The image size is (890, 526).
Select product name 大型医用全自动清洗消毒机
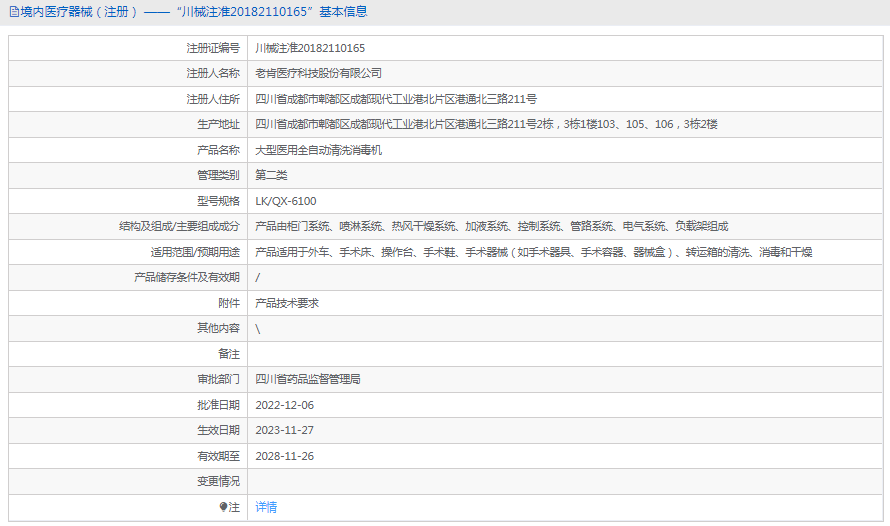click(318, 150)
